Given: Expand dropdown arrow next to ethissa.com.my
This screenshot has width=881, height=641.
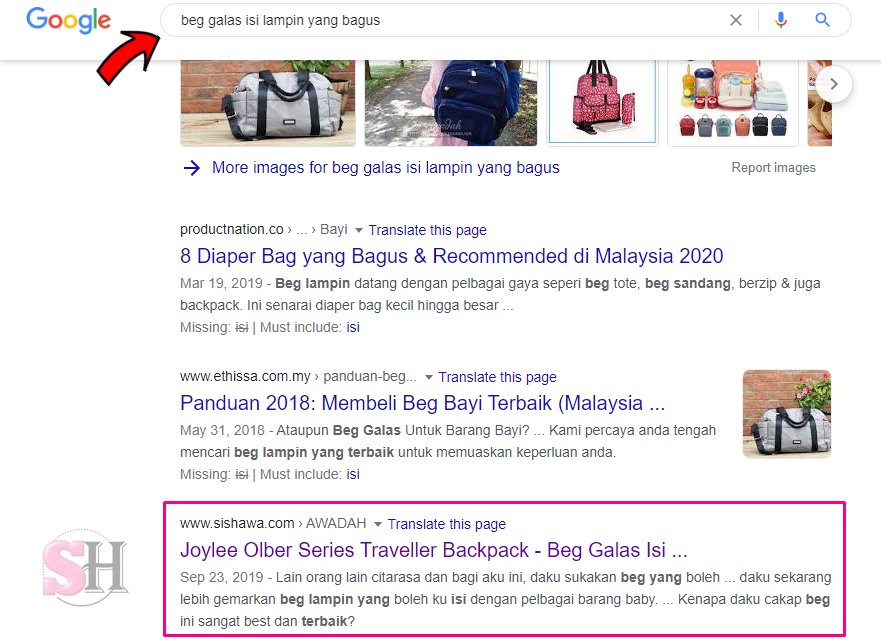Looking at the screenshot, I should [x=429, y=378].
